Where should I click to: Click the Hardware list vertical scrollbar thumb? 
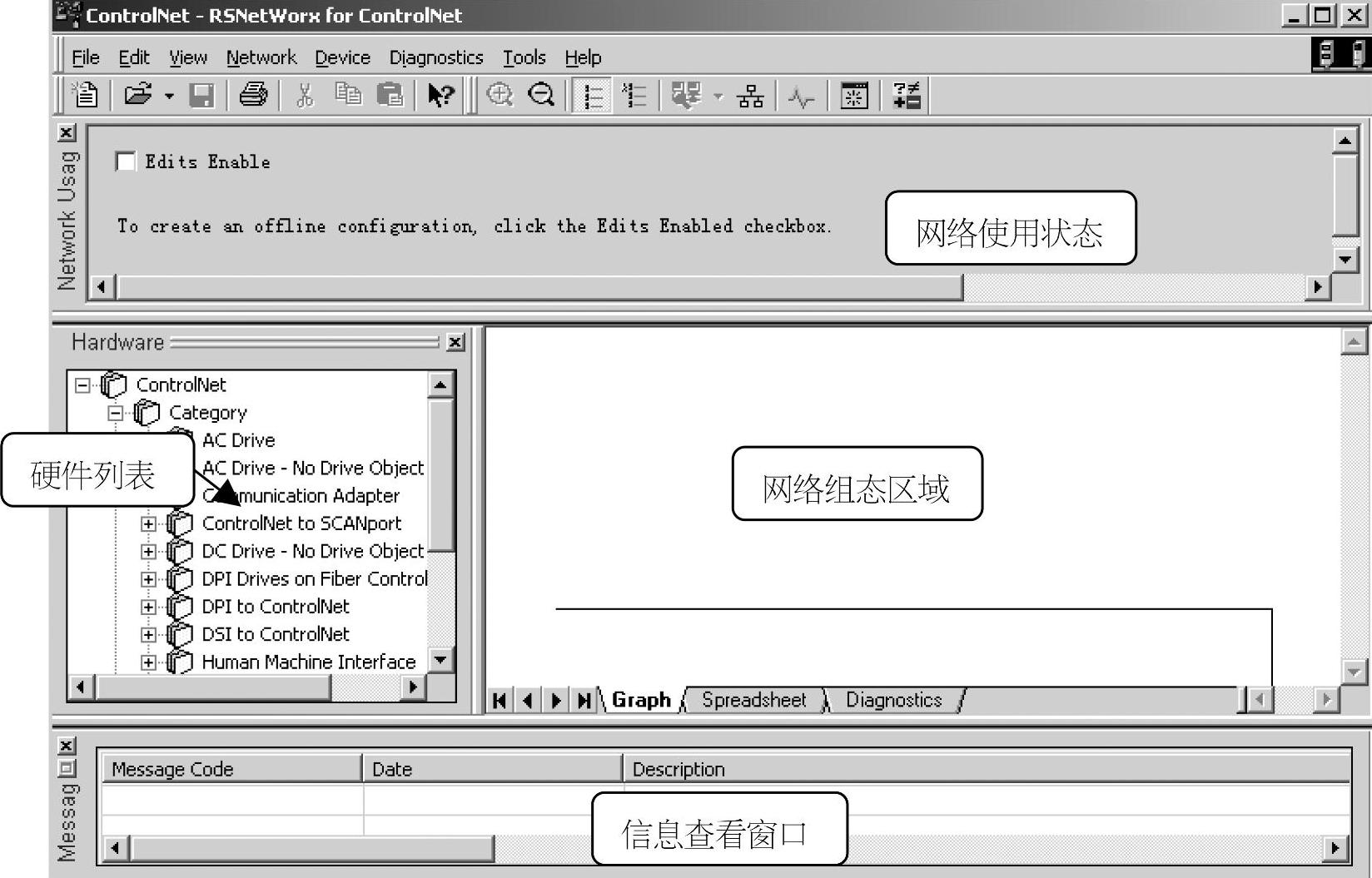point(441,474)
